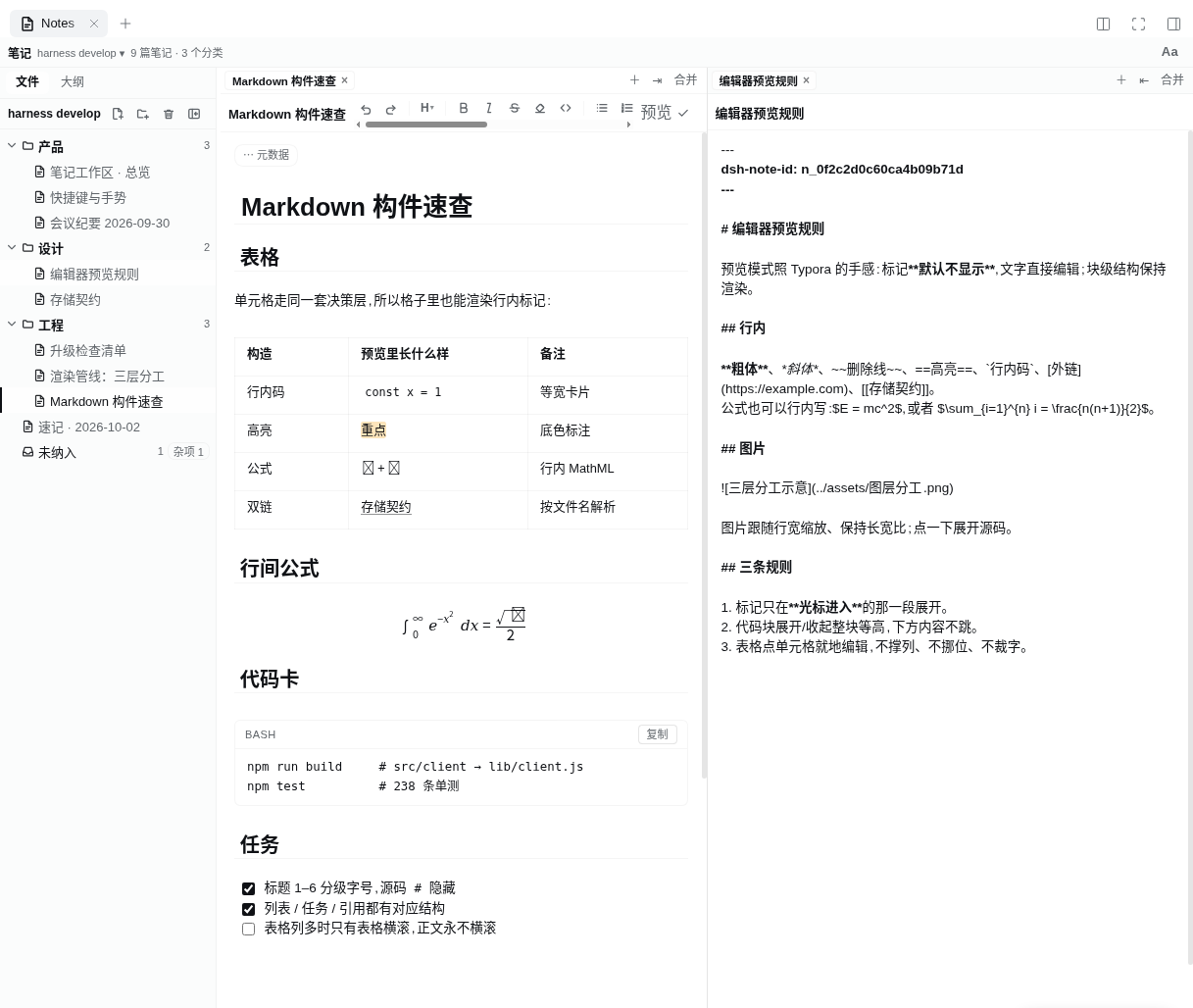Enter fullscreen mode via the top icon

pos(1138,24)
